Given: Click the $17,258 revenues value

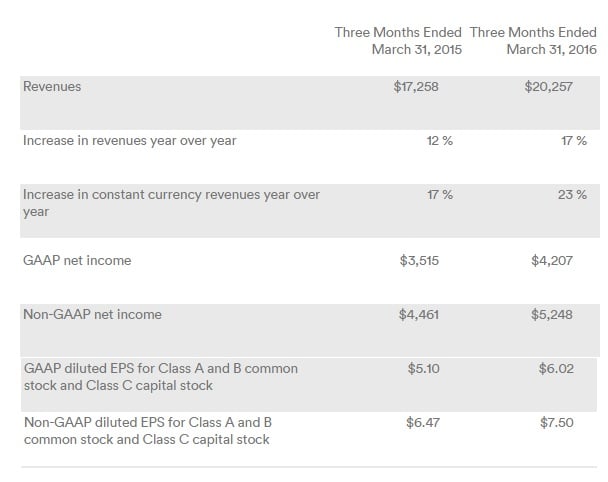Looking at the screenshot, I should click(416, 87).
